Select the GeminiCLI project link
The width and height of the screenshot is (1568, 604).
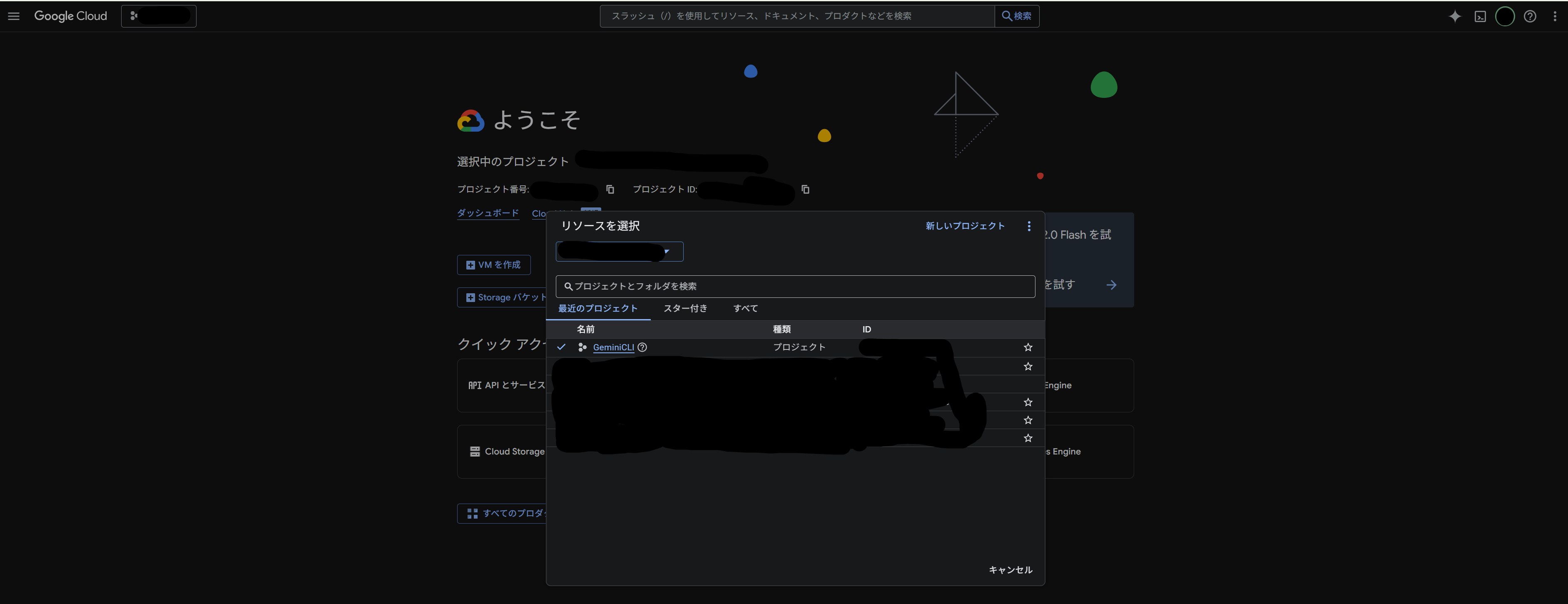pyautogui.click(x=613, y=347)
